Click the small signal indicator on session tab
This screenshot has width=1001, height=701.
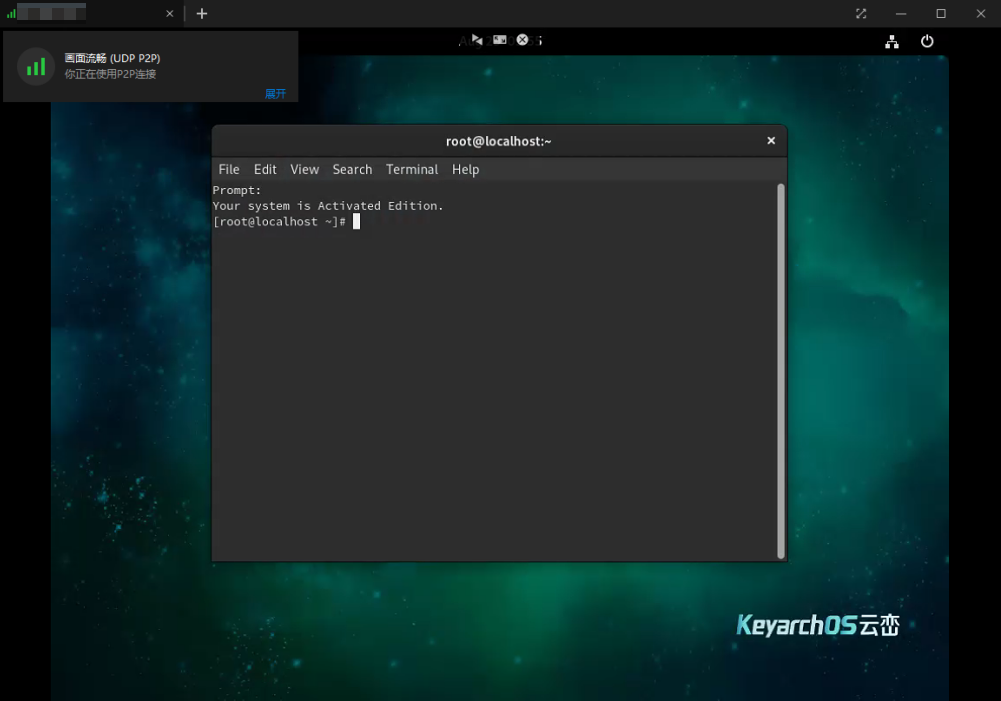(11, 14)
